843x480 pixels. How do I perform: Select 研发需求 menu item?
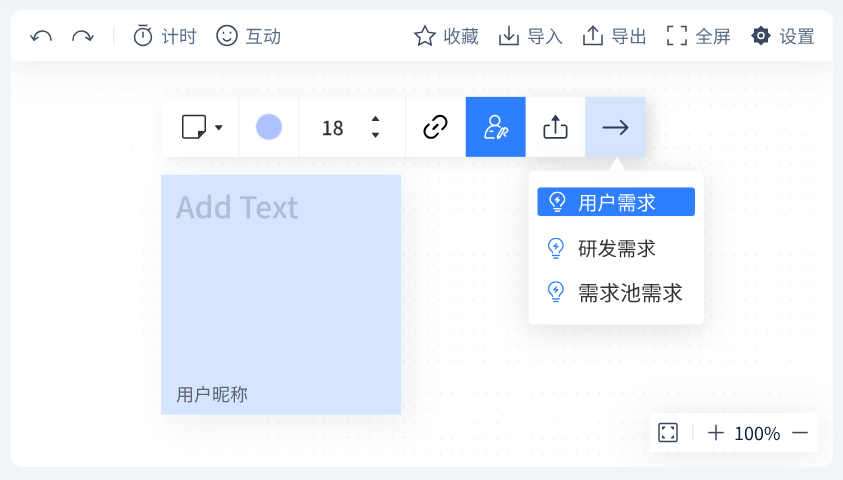616,248
